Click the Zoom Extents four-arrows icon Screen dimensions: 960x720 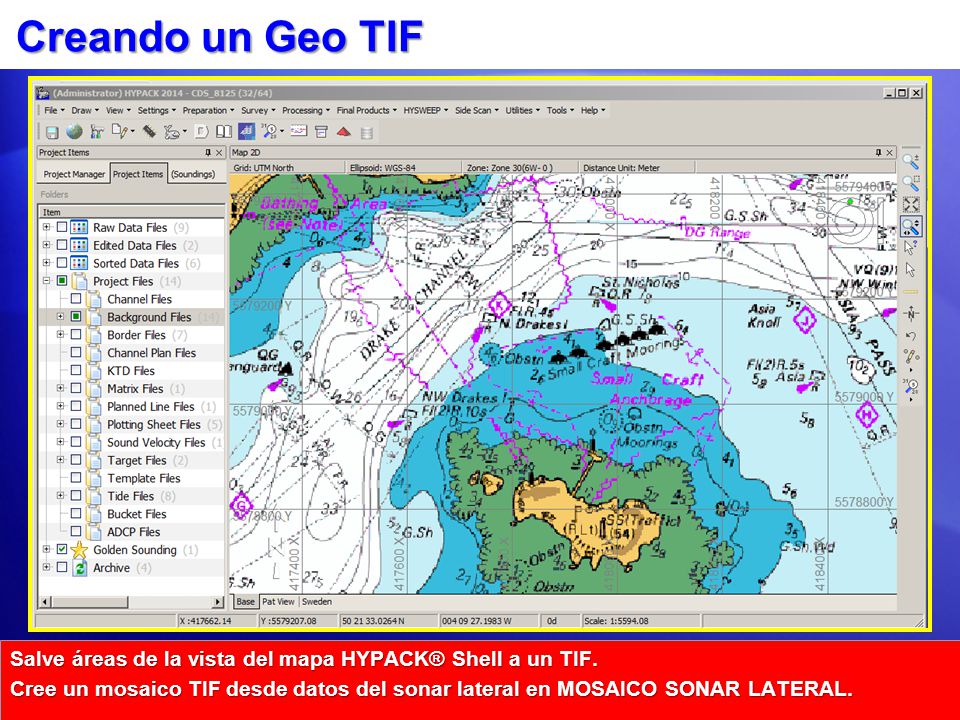910,204
